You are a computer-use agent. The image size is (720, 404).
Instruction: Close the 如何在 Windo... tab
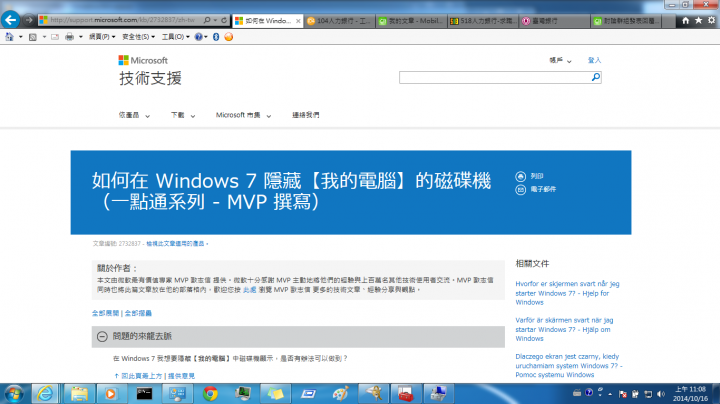(x=298, y=21)
